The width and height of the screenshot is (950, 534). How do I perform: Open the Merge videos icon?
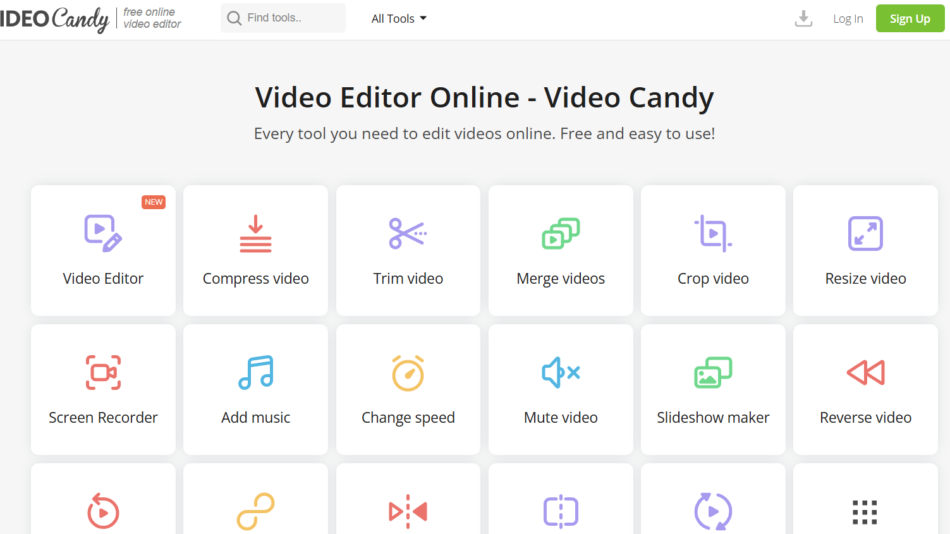coord(560,233)
